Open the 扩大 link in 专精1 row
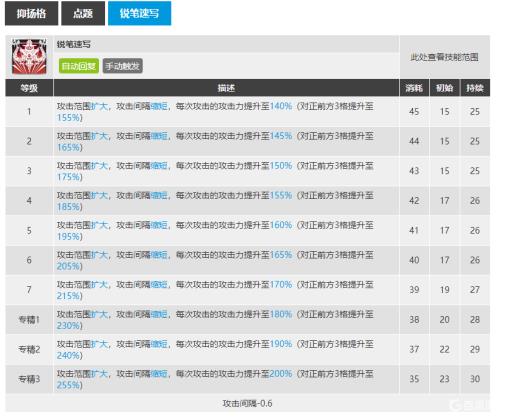Image resolution: width=512 pixels, height=418 pixels. coord(99,314)
